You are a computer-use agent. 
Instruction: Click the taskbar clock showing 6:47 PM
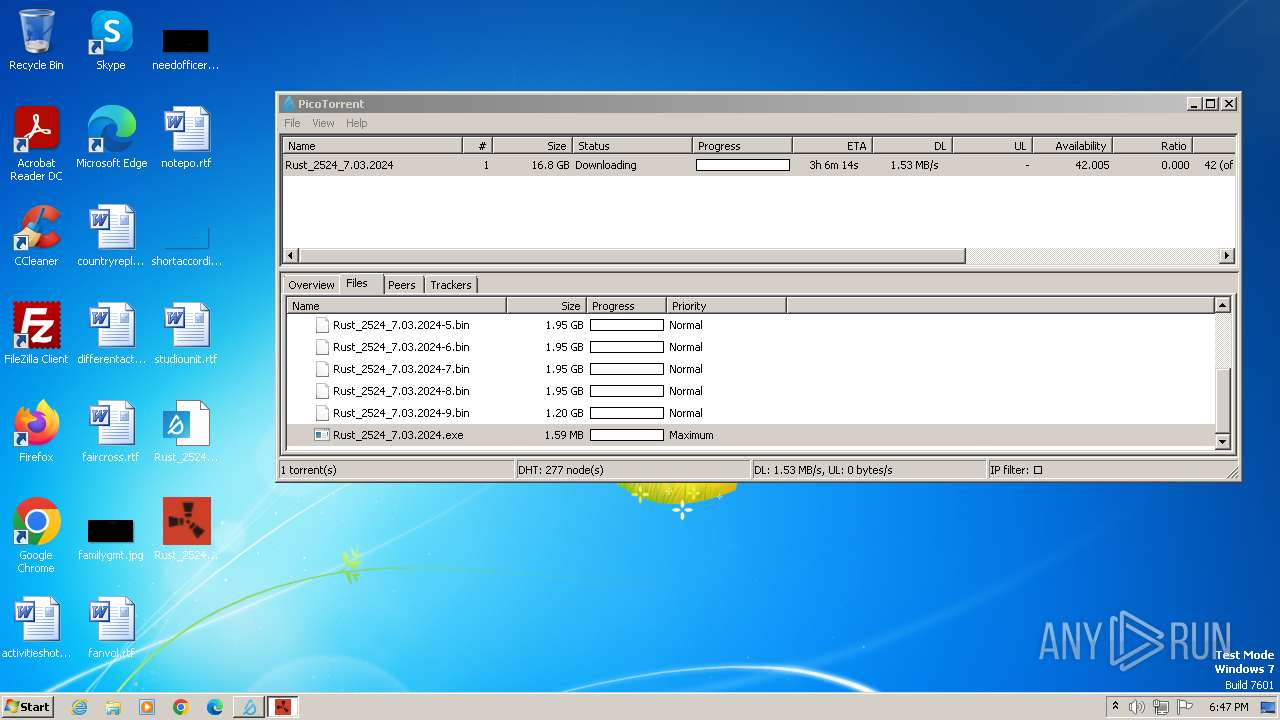tap(1228, 707)
